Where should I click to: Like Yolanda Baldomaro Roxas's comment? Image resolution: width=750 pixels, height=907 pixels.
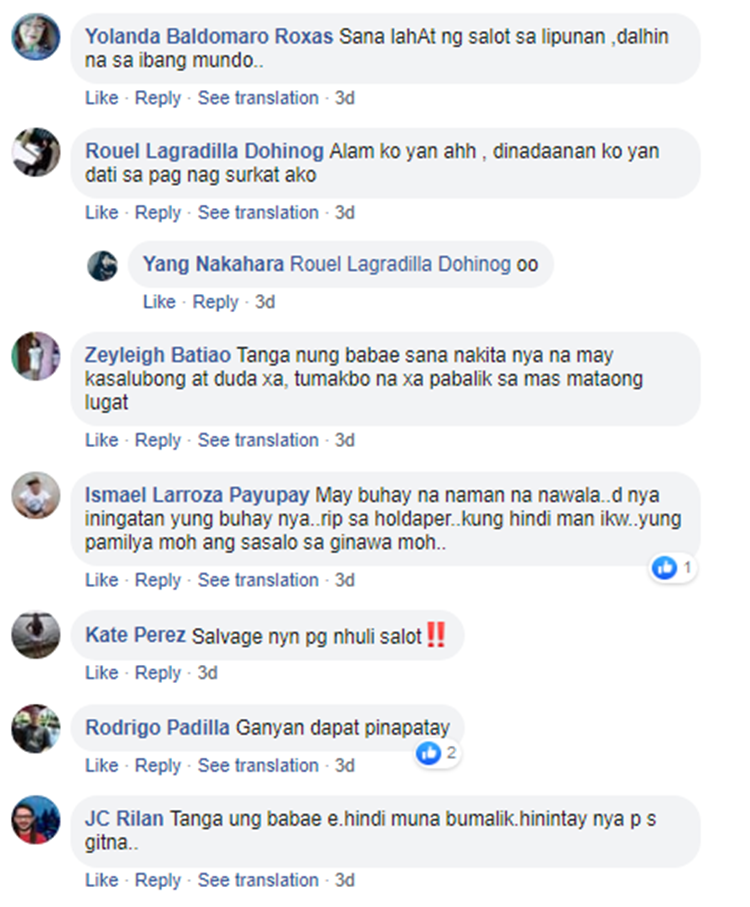102,98
